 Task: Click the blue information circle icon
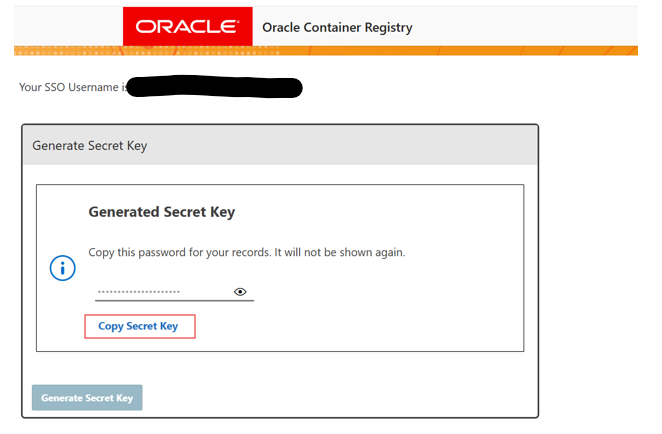coord(63,268)
